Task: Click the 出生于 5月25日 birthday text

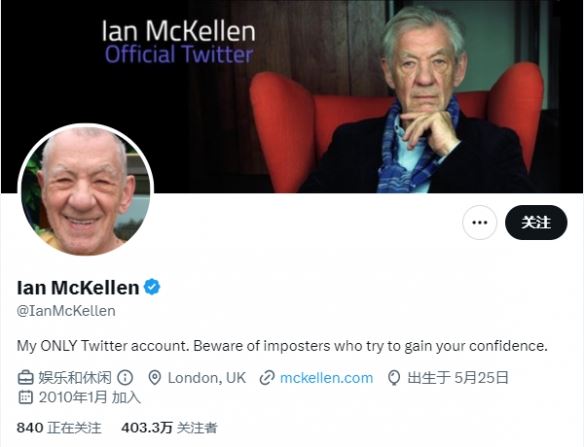Action: pos(458,378)
